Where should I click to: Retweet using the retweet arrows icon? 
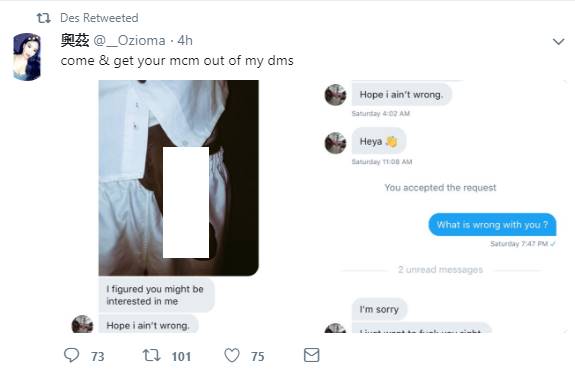(x=151, y=355)
